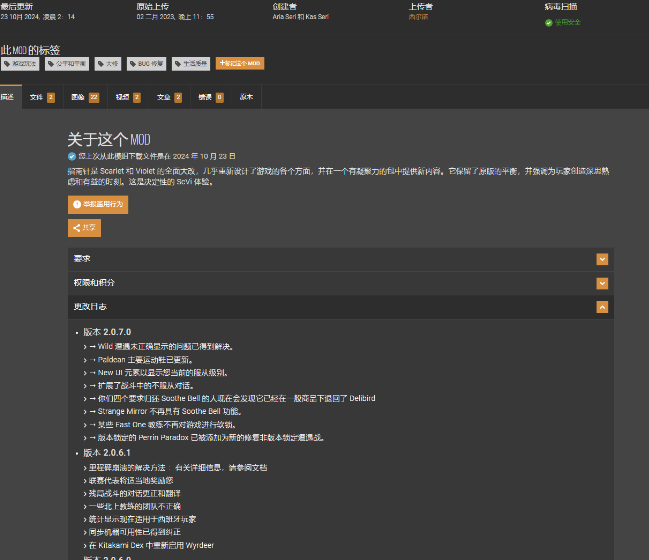The image size is (649, 560).
Task: Open the 文件 (Files) tab
Action: (x=42, y=97)
